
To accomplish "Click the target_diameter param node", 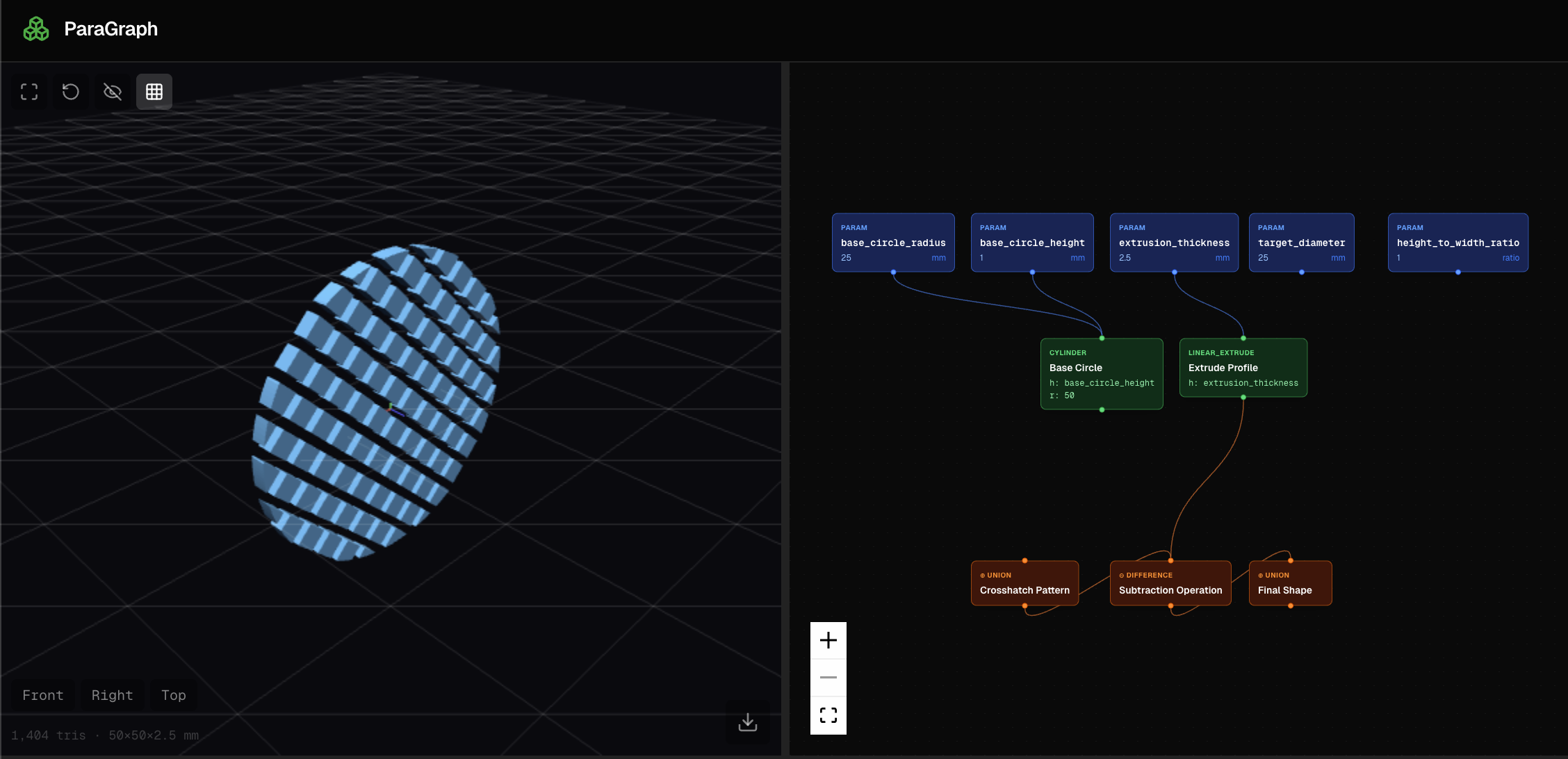I will click(1301, 243).
